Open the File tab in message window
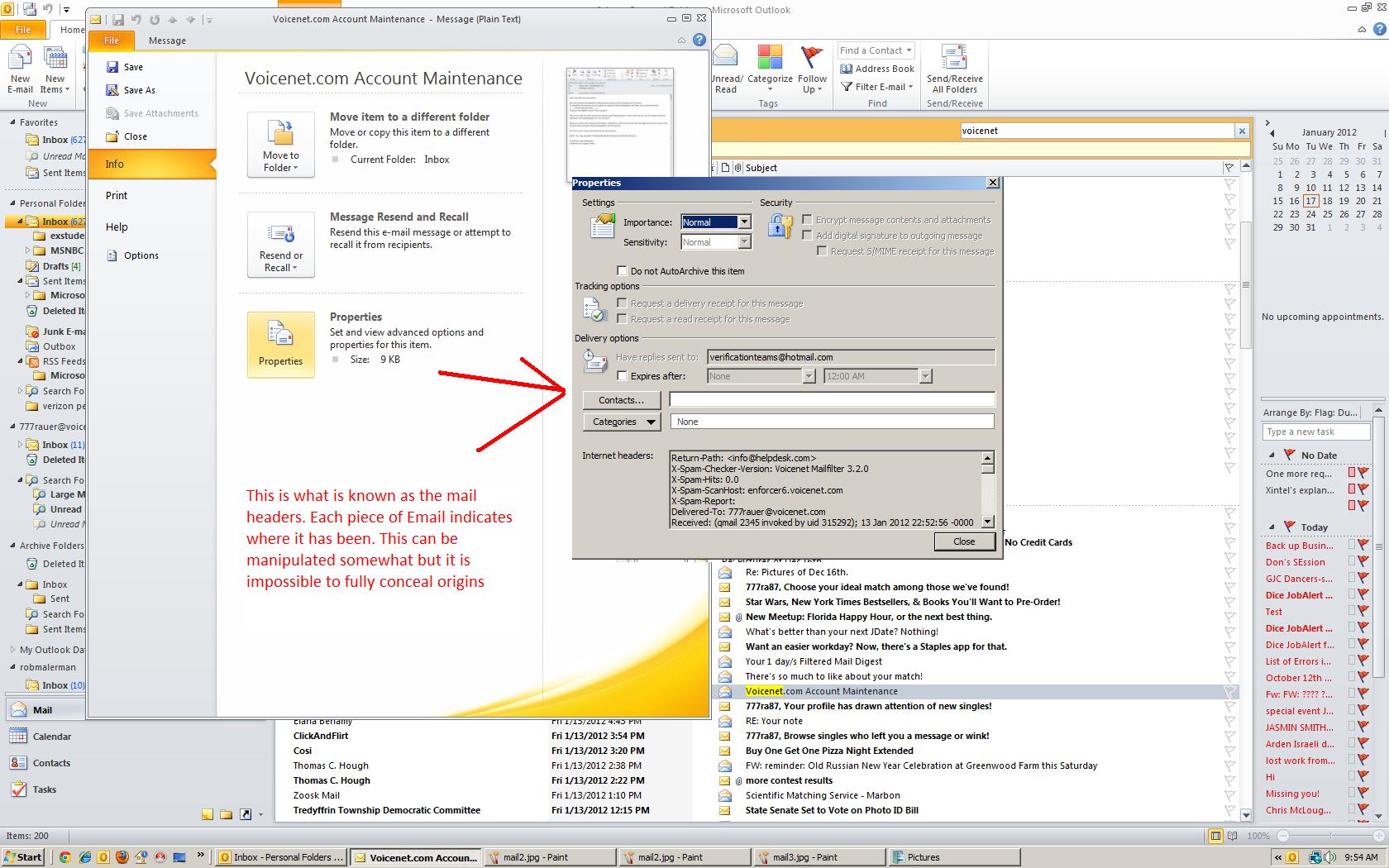 pyautogui.click(x=112, y=41)
